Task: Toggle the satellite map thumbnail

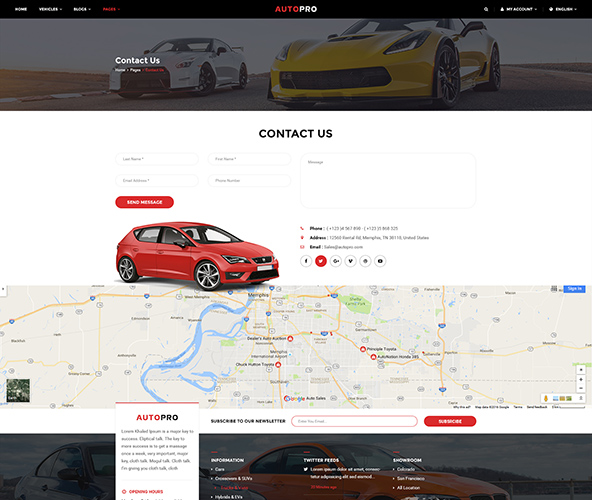Action: coord(18,390)
